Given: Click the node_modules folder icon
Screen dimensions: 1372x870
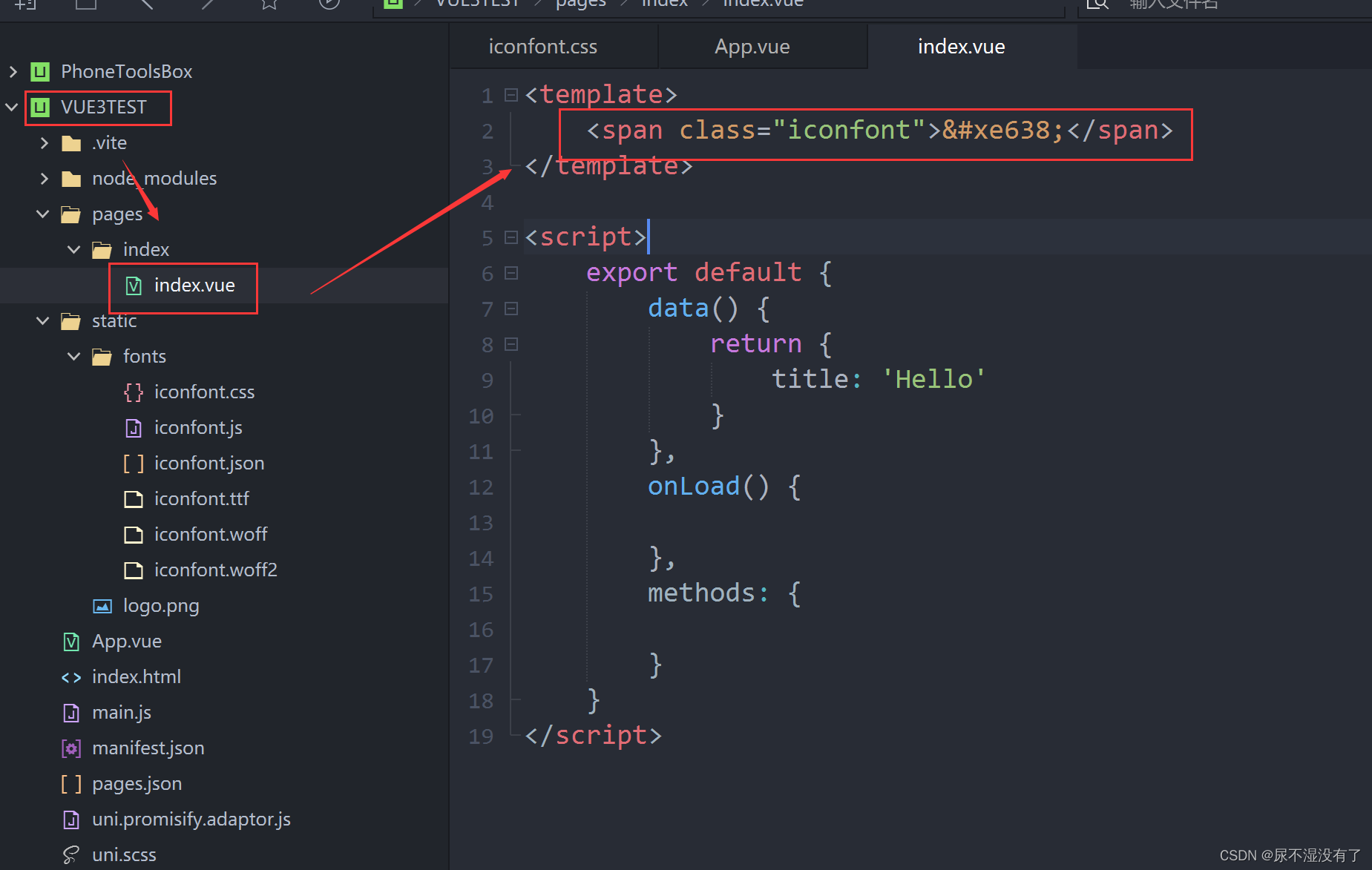Looking at the screenshot, I should tap(71, 178).
